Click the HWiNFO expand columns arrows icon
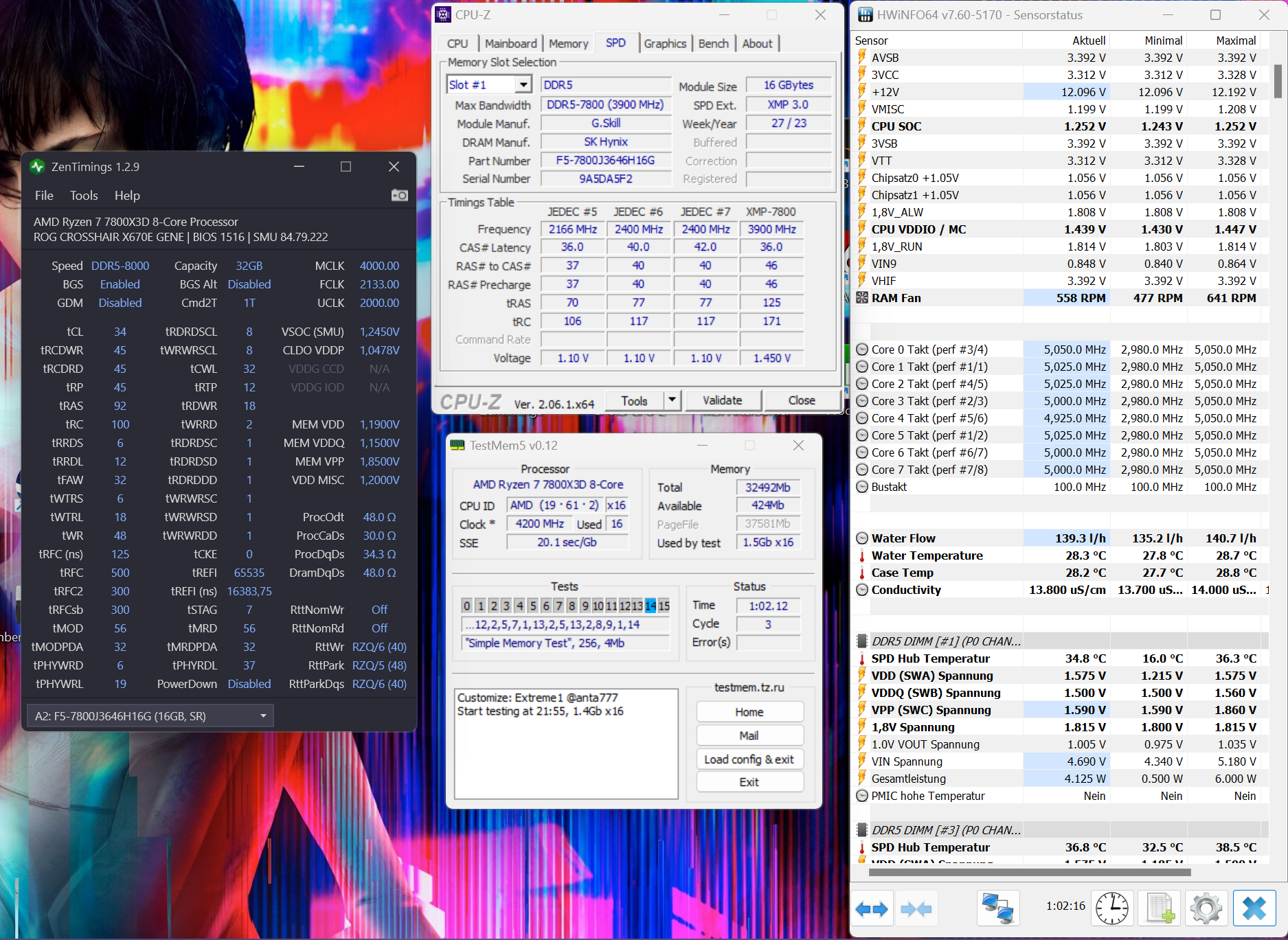Screen dimensions: 1288x940 point(872,909)
